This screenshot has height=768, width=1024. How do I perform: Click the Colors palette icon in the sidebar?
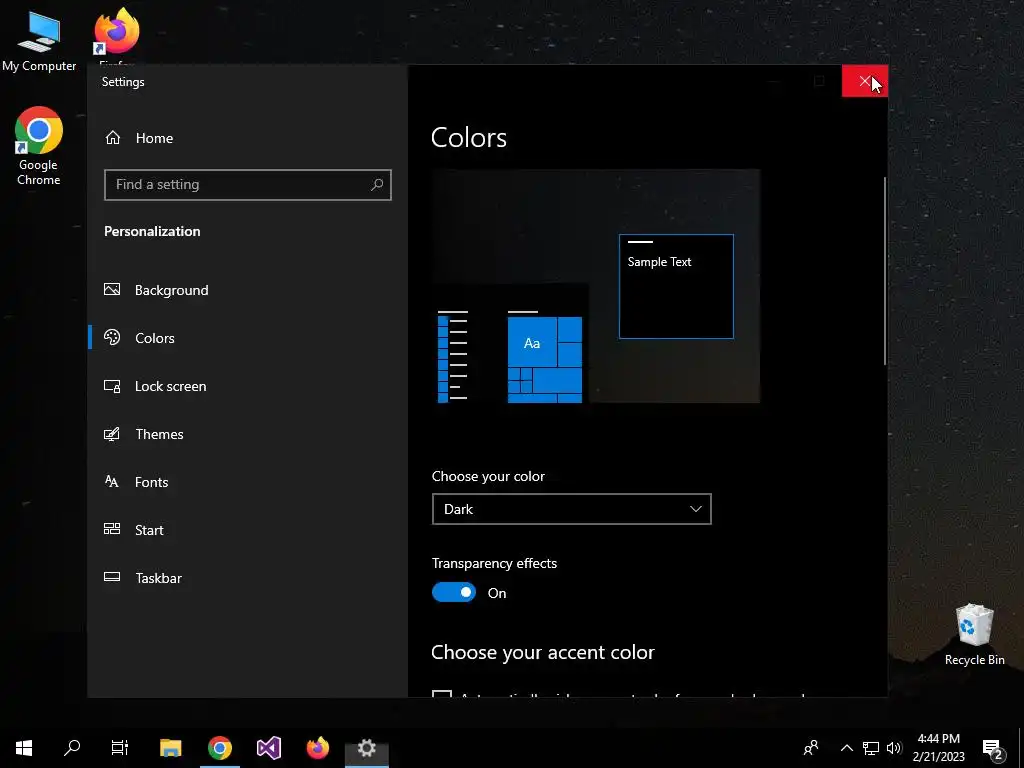click(x=112, y=337)
